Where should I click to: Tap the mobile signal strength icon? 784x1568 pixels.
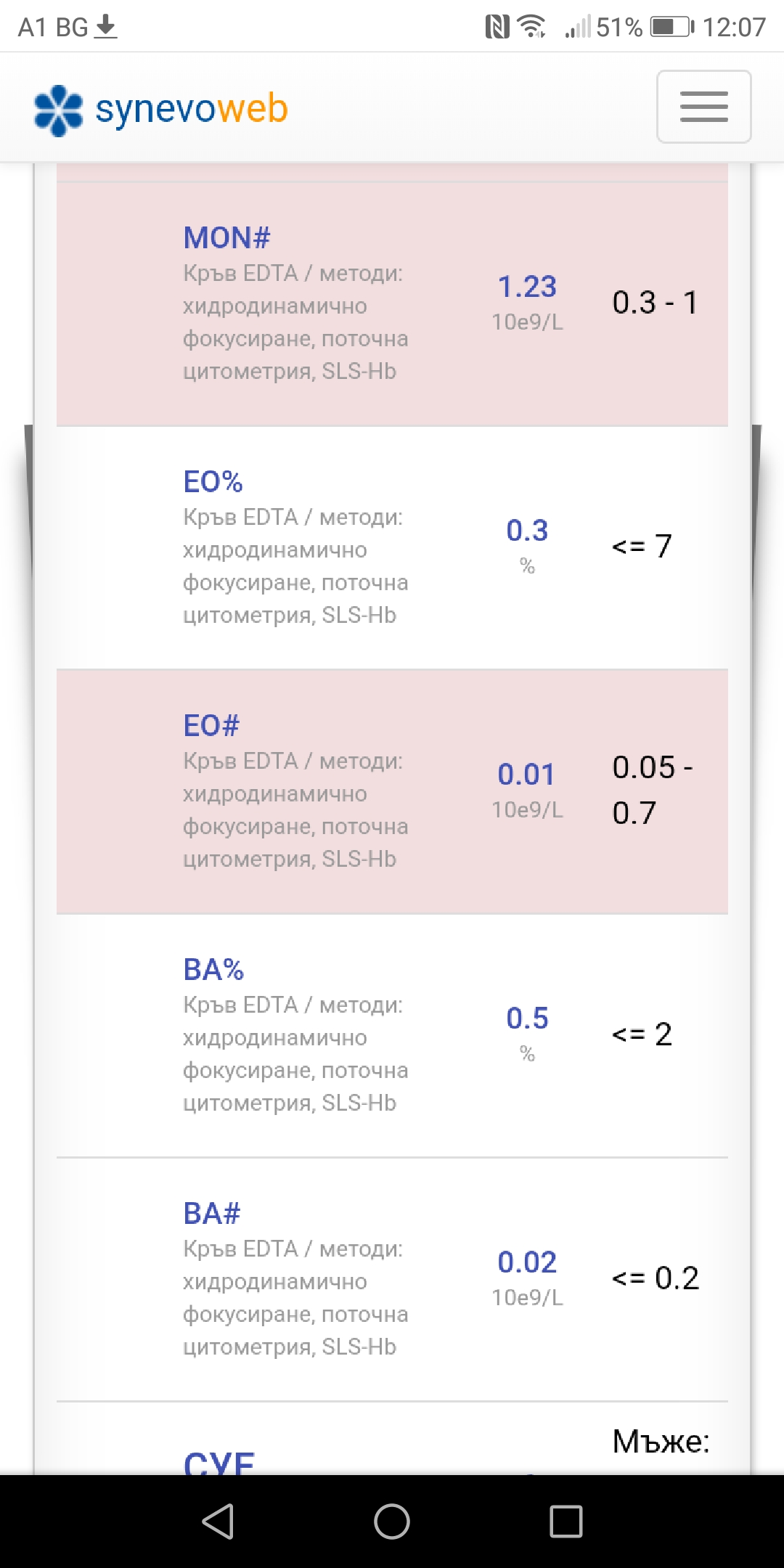(x=578, y=28)
